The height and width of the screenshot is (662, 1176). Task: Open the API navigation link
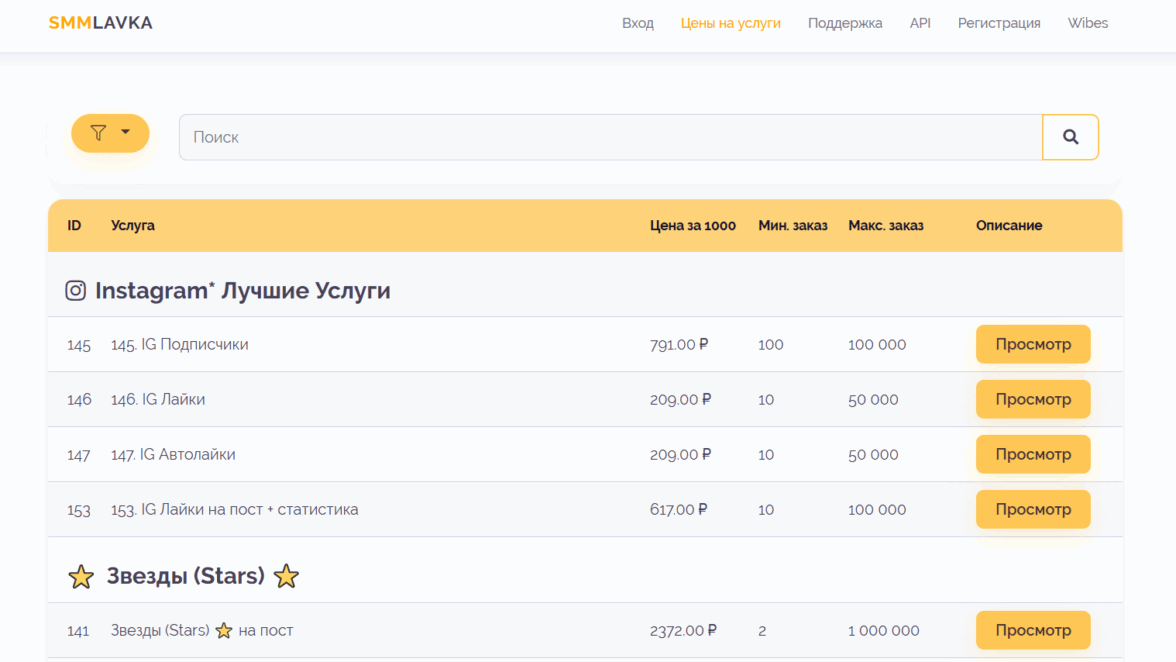(920, 23)
